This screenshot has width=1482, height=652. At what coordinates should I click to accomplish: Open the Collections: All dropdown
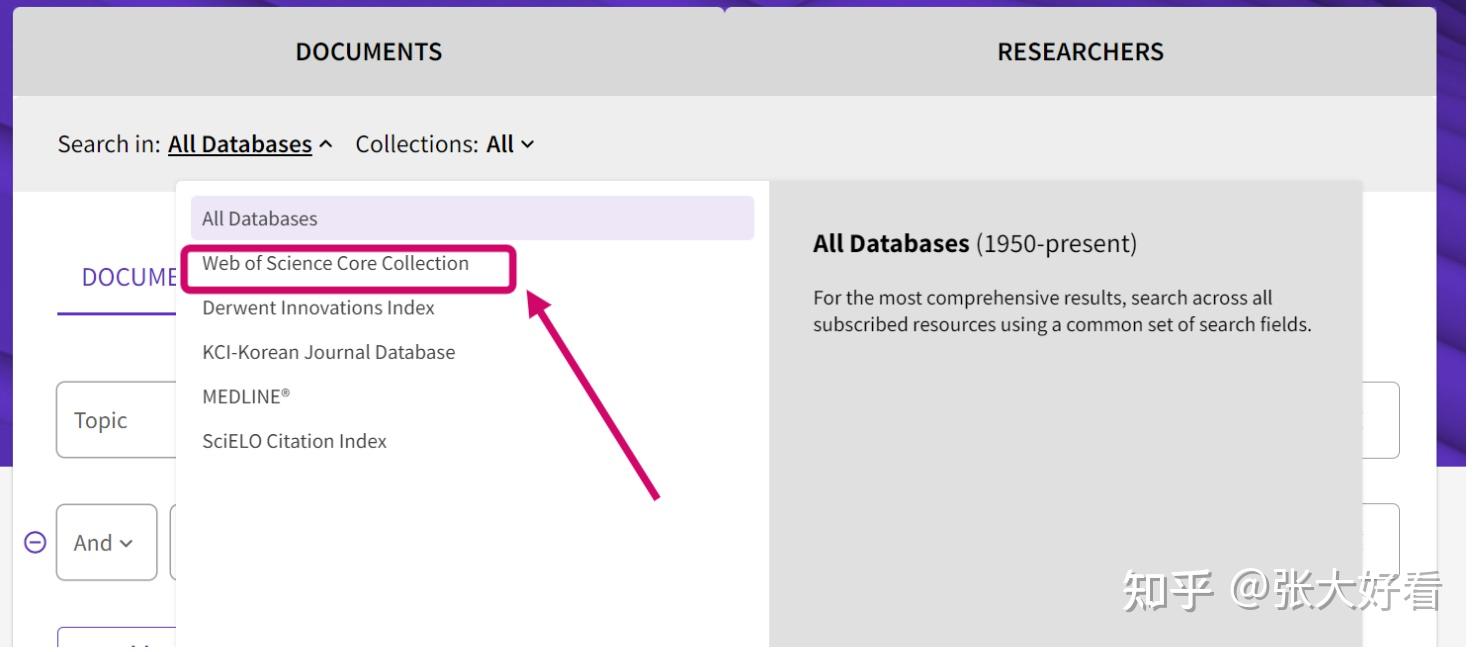pyautogui.click(x=510, y=144)
